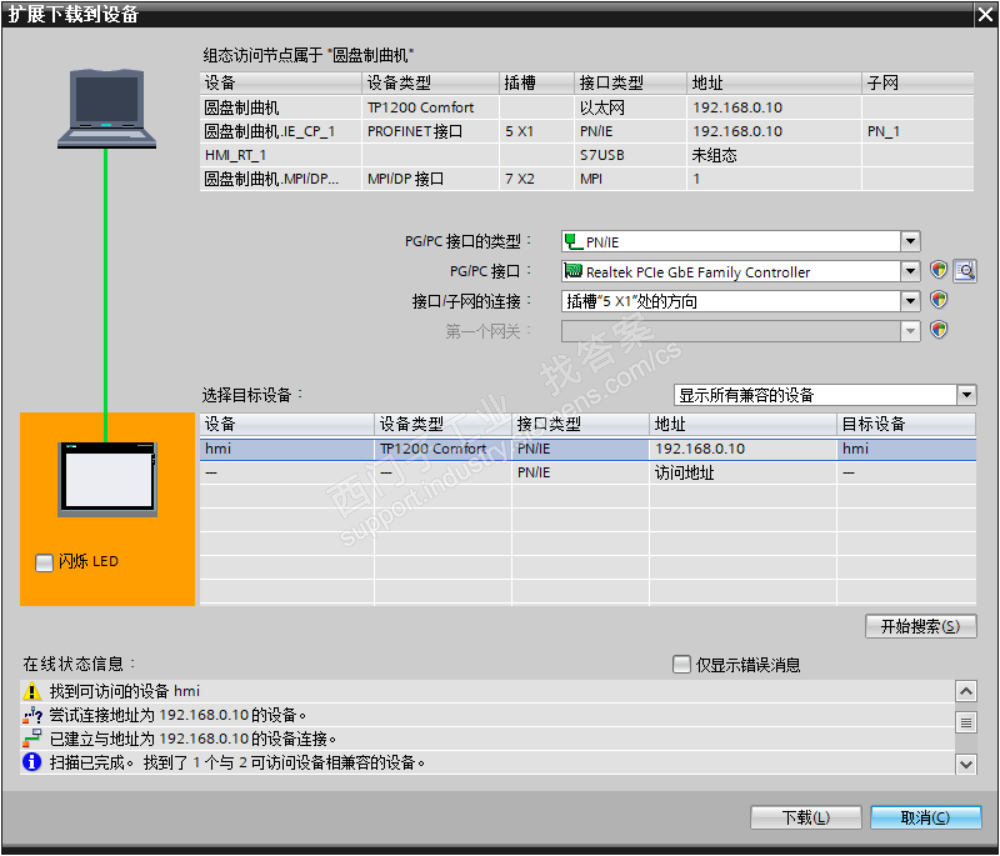Click the 开始搜索(S) button
This screenshot has height=856, width=1000.
920,626
